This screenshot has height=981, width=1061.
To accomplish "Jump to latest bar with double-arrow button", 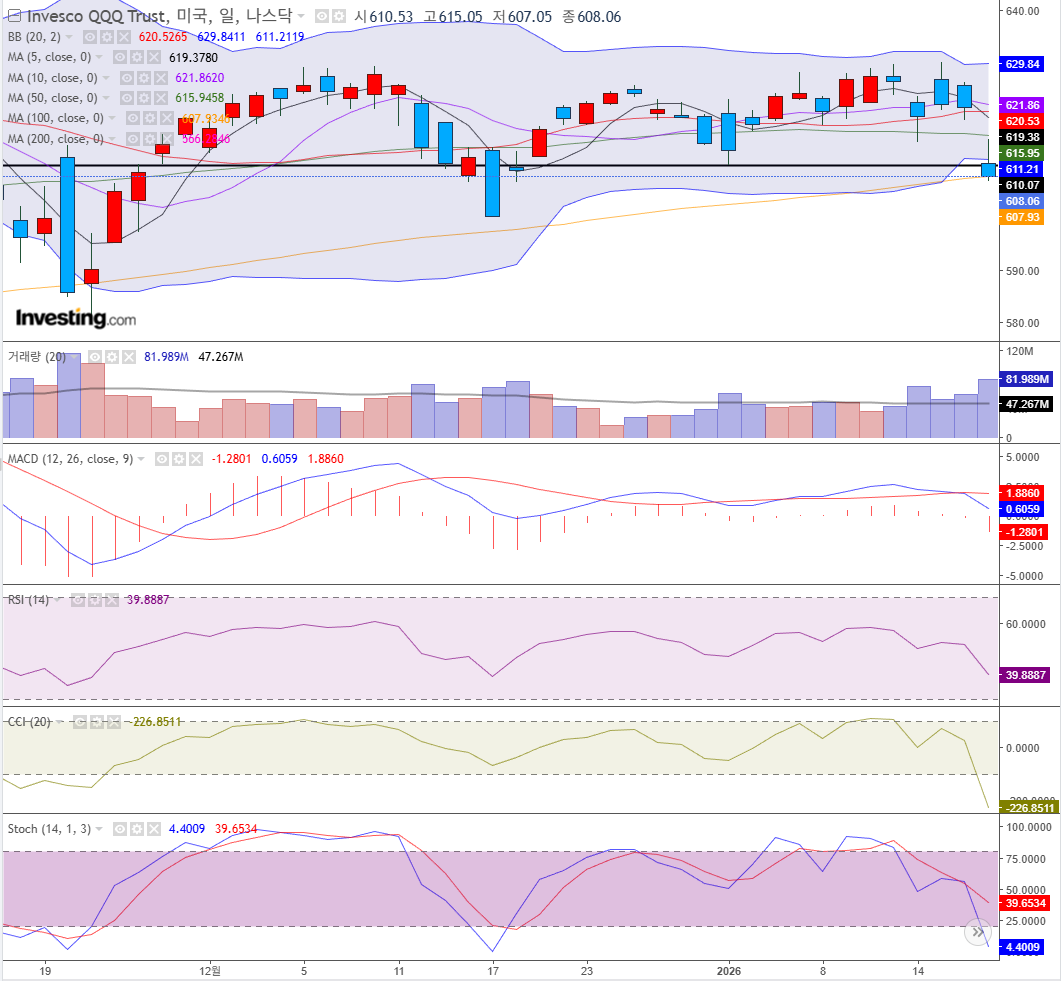I will click(978, 932).
